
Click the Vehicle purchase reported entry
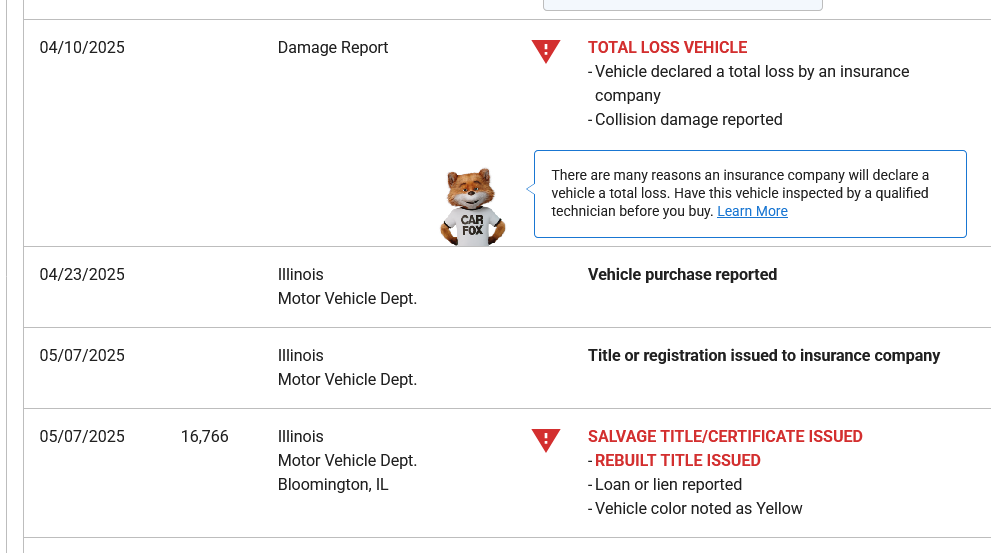point(682,274)
